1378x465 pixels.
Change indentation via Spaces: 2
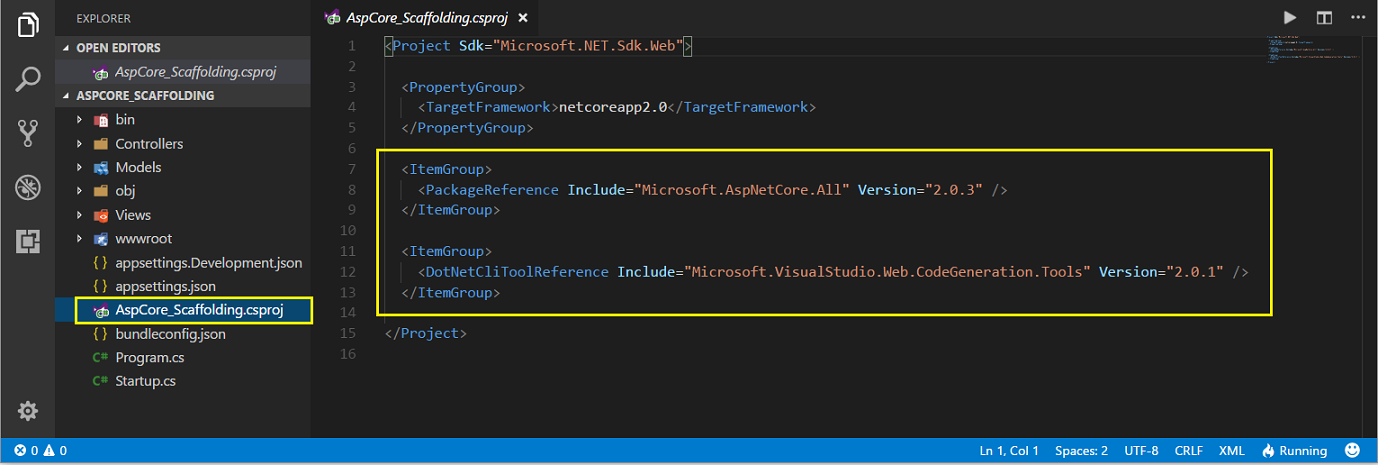[x=1081, y=451]
